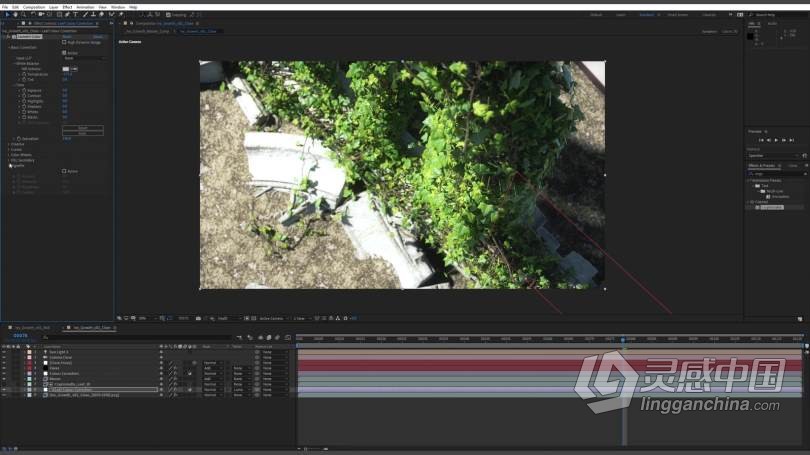Open the Composition menu
The height and width of the screenshot is (455, 810).
click(x=33, y=7)
